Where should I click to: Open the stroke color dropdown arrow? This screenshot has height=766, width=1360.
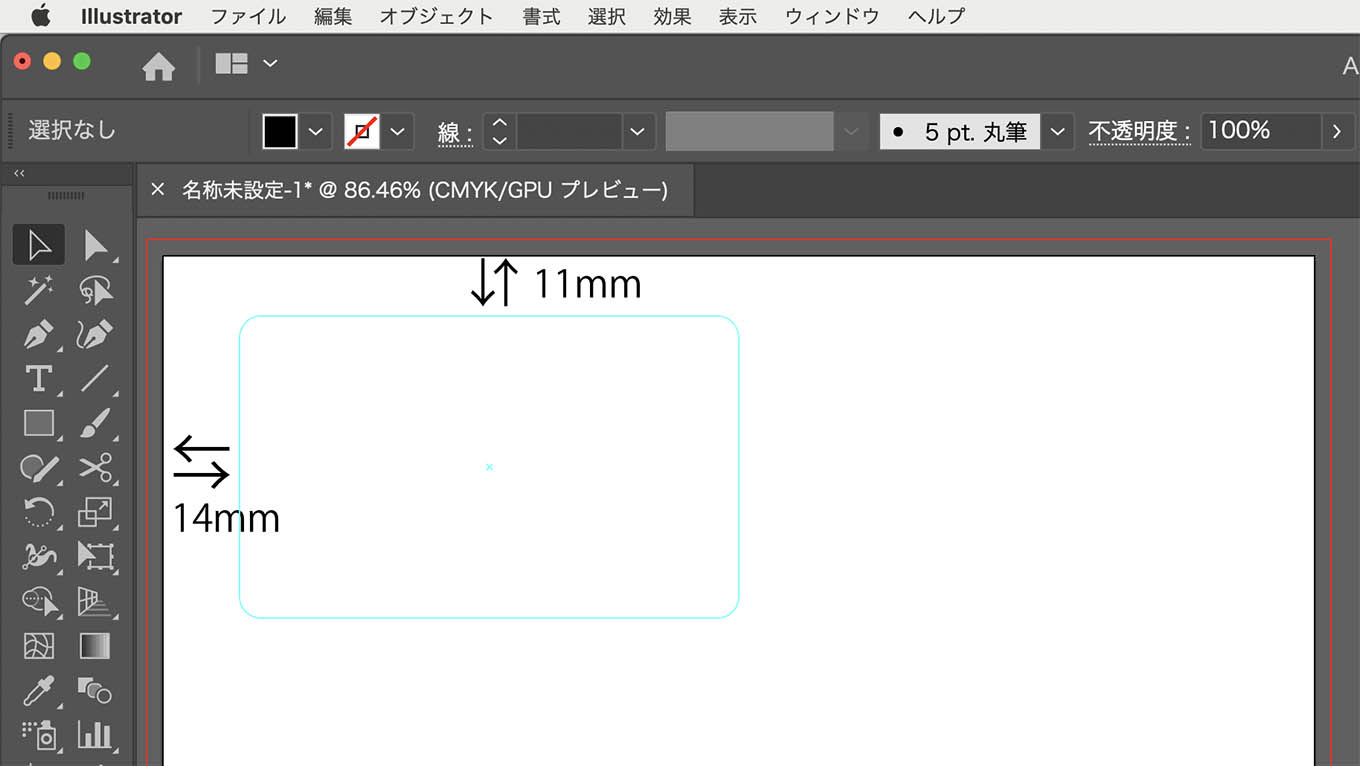tap(398, 132)
